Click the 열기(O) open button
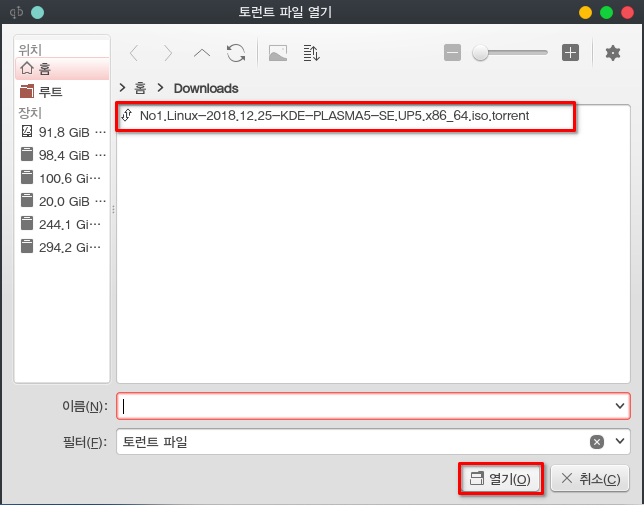This screenshot has height=505, width=644. click(501, 479)
